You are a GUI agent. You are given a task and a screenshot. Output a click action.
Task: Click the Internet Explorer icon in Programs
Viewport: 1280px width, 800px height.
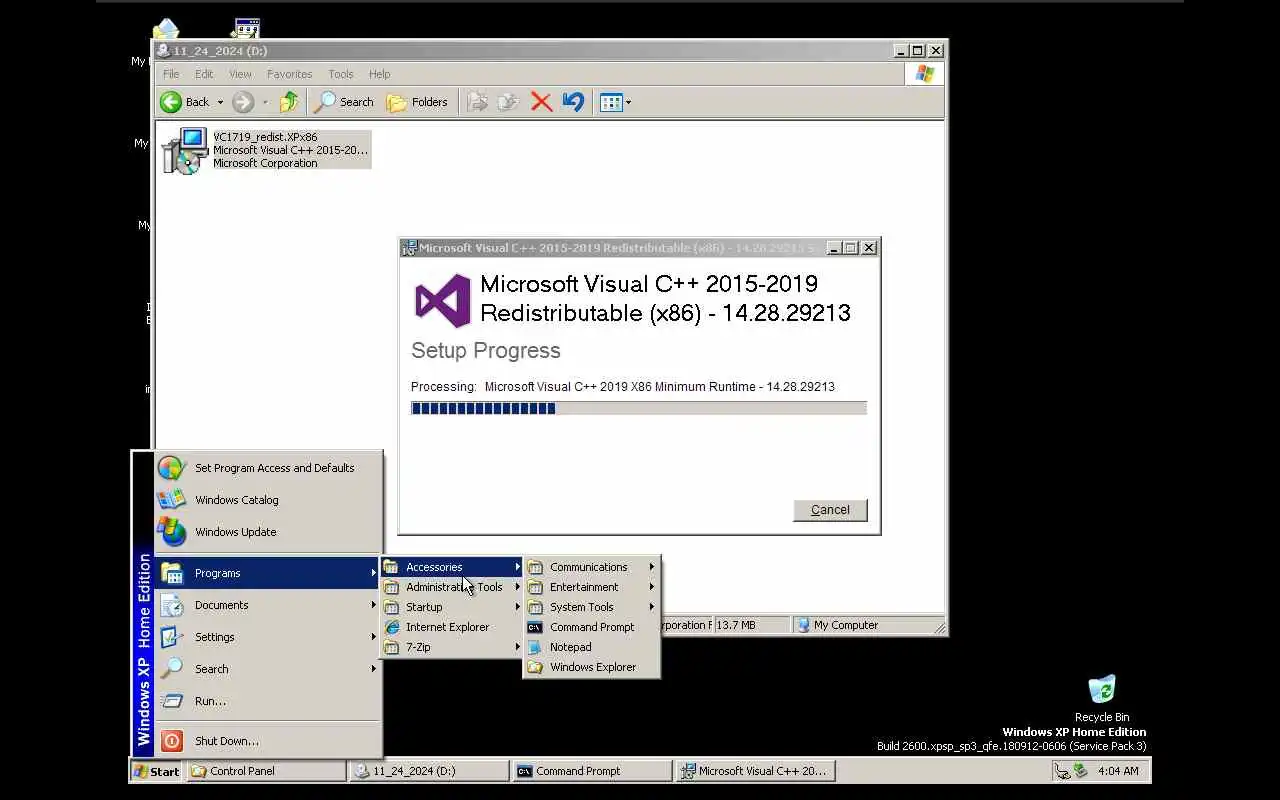coord(391,627)
